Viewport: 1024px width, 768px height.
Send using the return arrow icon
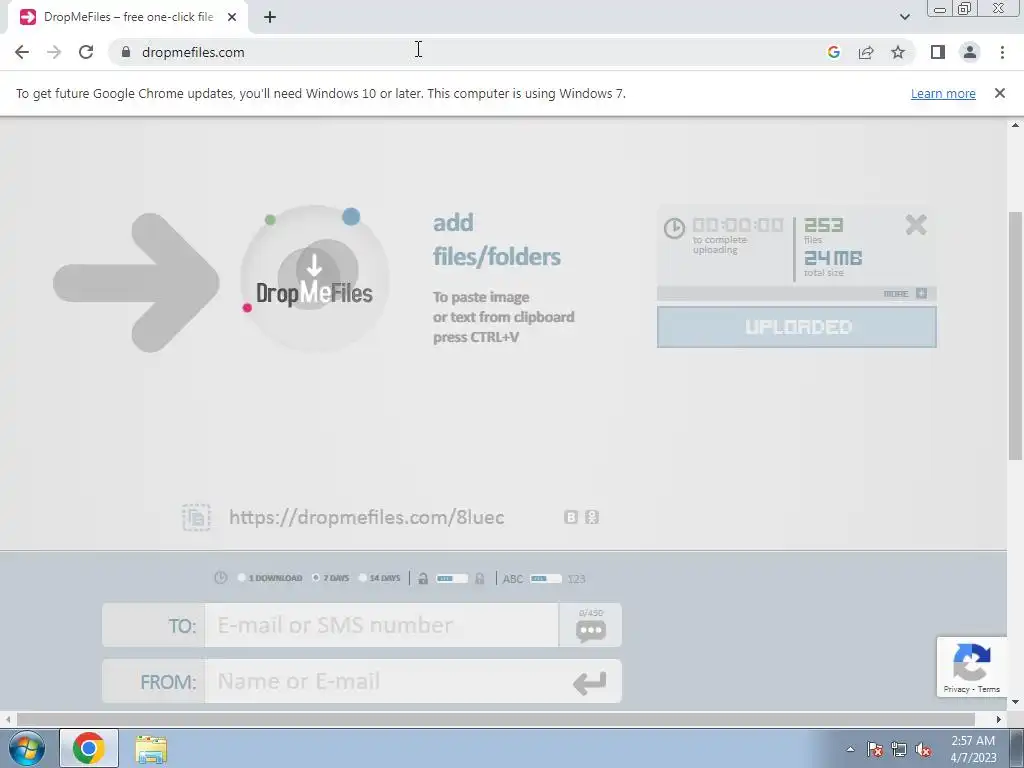tap(590, 683)
